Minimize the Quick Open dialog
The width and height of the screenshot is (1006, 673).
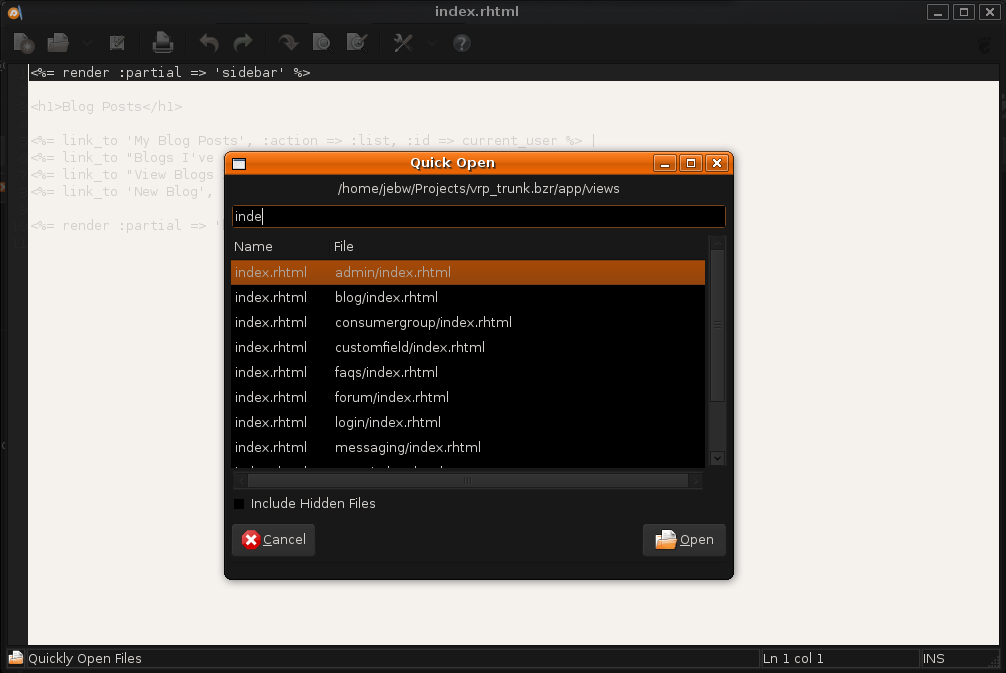click(x=665, y=164)
